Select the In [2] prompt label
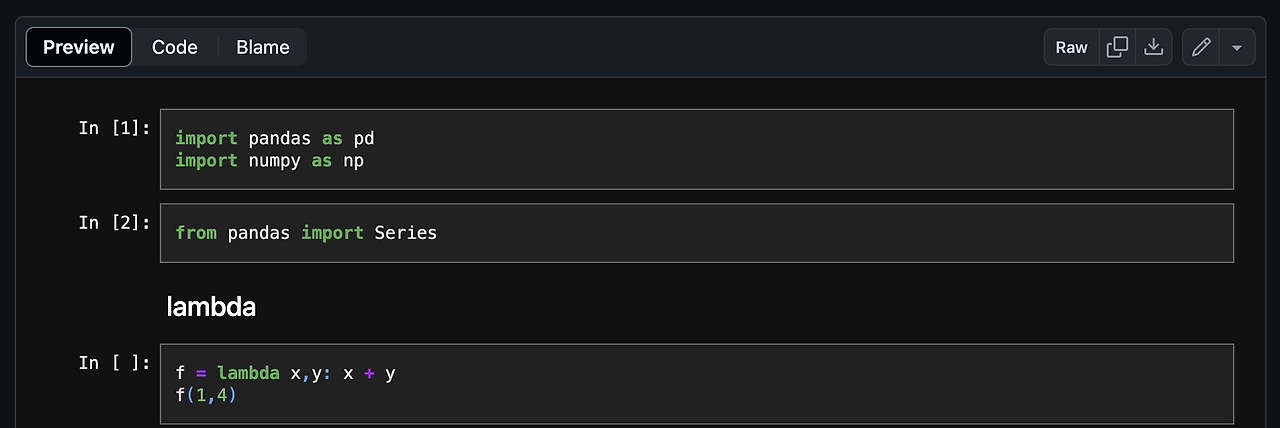Image resolution: width=1280 pixels, height=428 pixels. coord(115,222)
